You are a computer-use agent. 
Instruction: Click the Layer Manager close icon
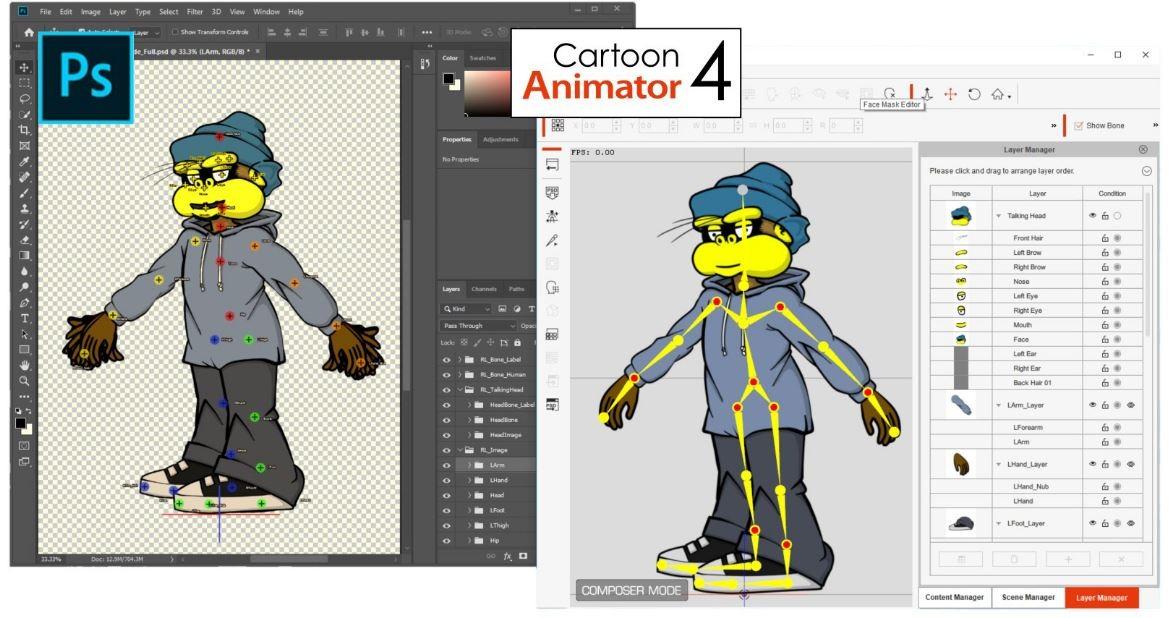click(1143, 150)
